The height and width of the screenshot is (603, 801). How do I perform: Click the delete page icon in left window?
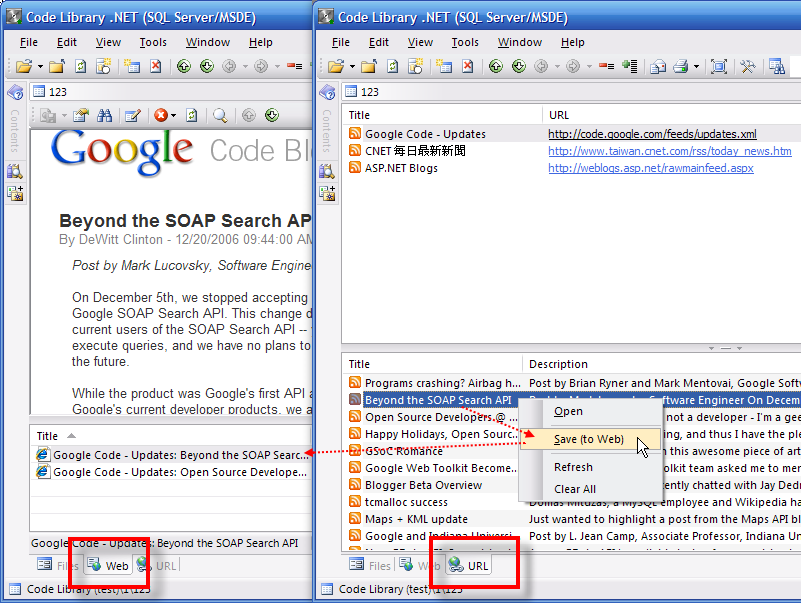pyautogui.click(x=155, y=66)
